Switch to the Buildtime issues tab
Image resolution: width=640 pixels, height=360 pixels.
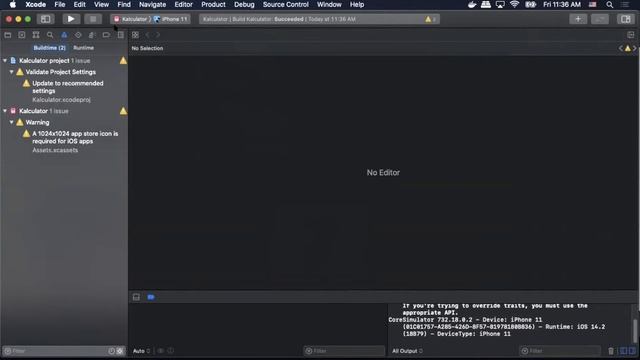(49, 48)
